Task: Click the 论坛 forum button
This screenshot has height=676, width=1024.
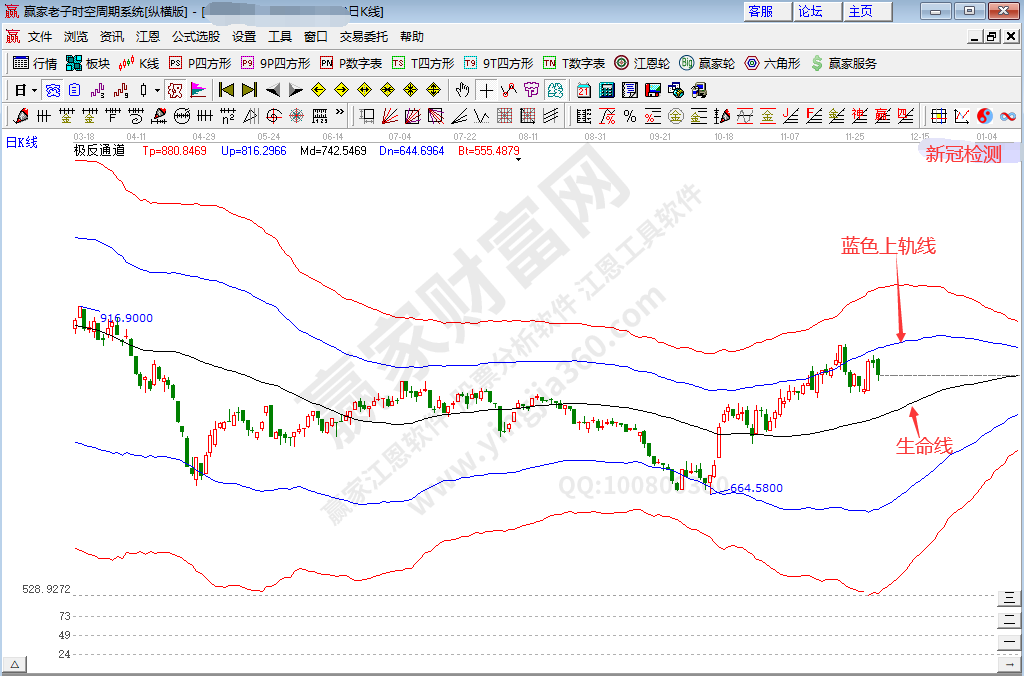Action: 810,11
